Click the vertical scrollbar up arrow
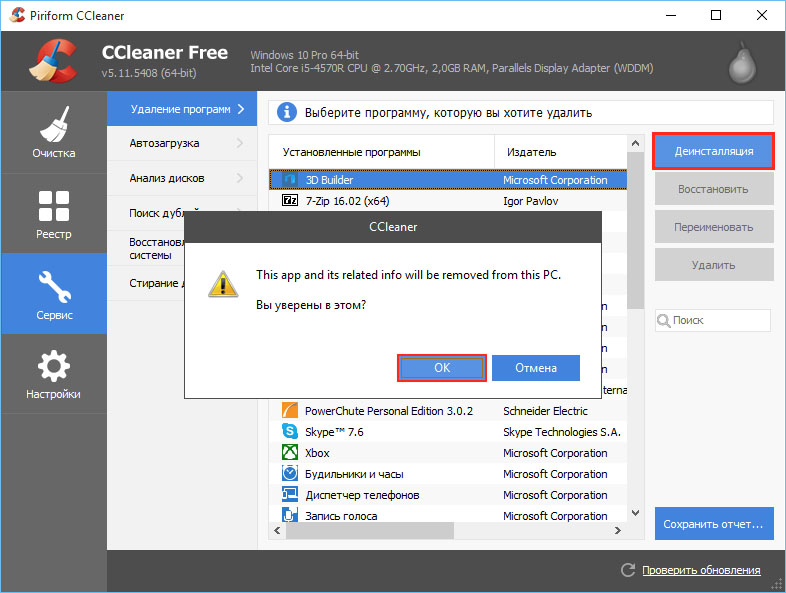 click(x=635, y=143)
